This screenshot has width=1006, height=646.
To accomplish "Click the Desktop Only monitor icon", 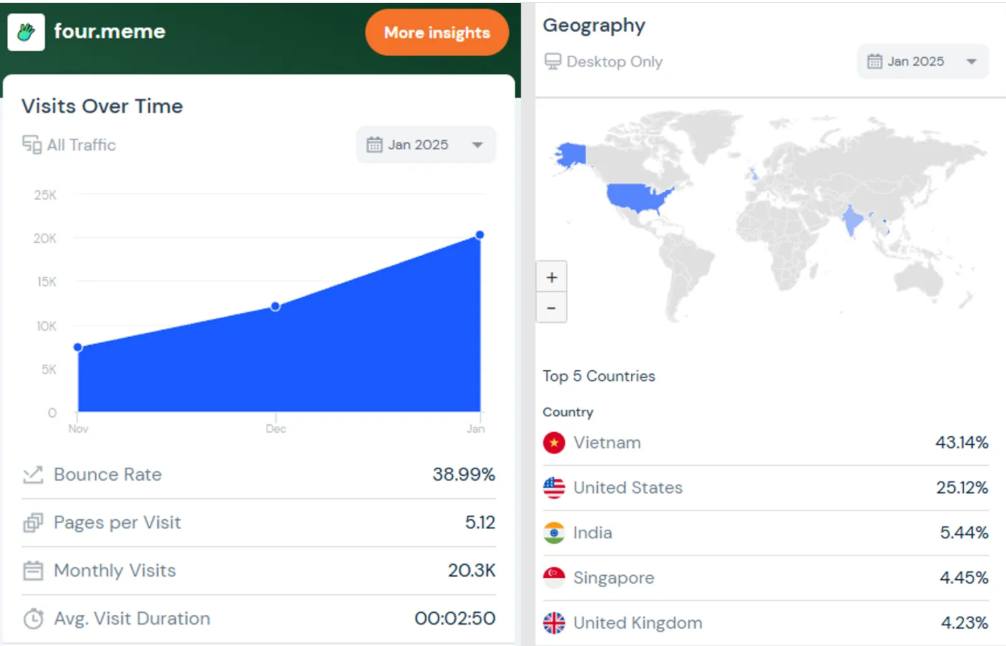I will pos(553,62).
